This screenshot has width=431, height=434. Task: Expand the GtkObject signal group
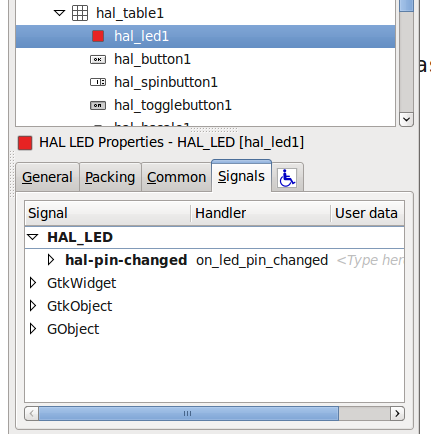tap(33, 306)
